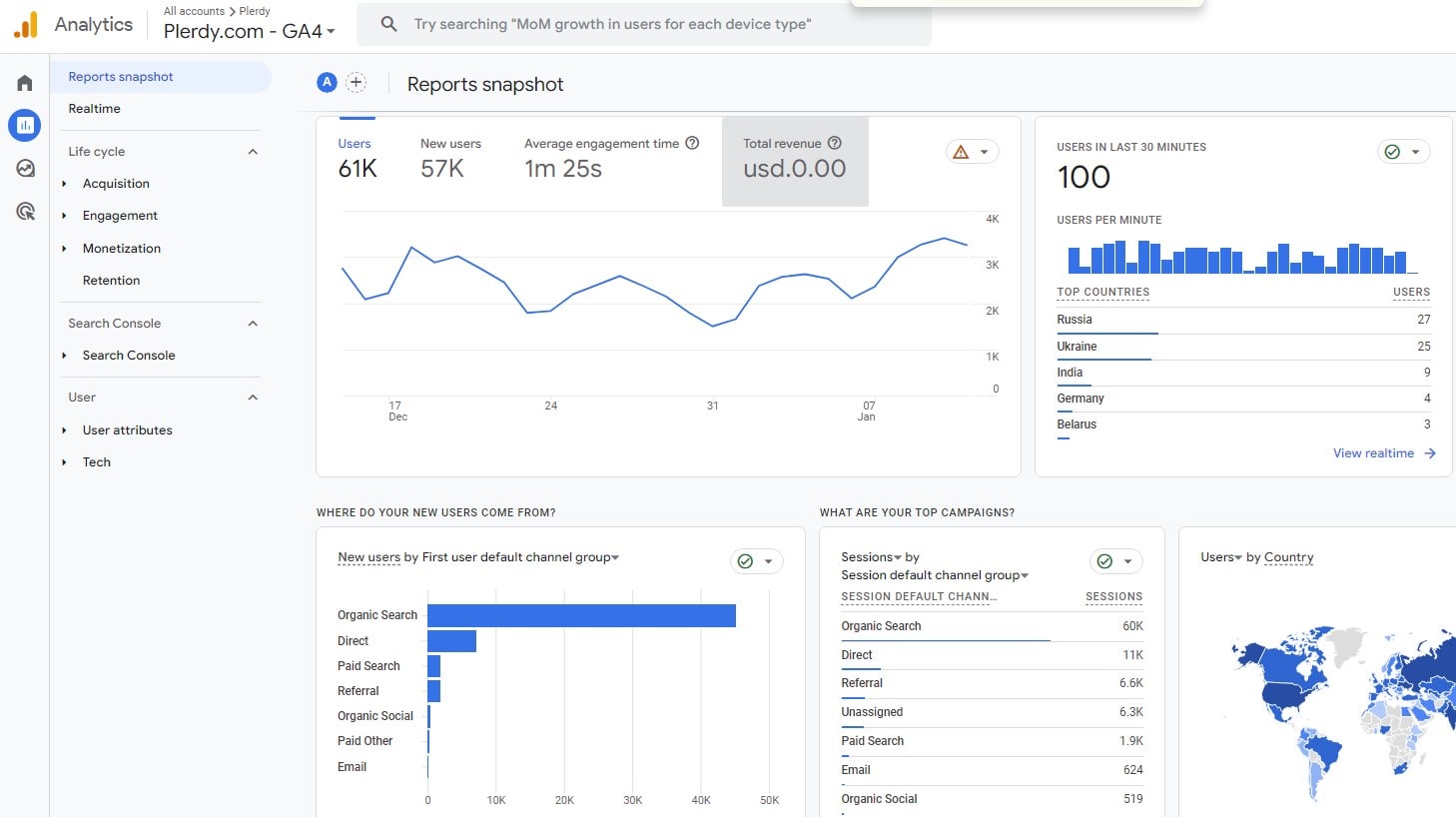Open the Retention report
The height and width of the screenshot is (817, 1456).
point(111,281)
